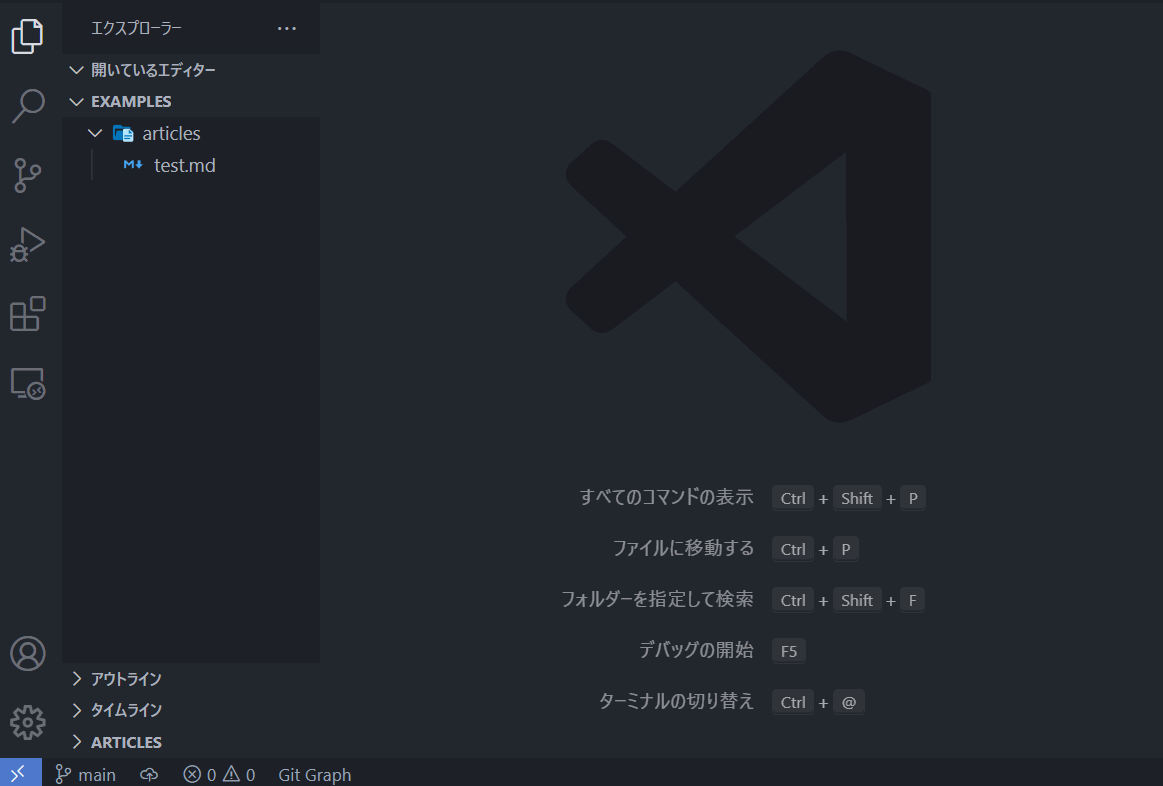Image resolution: width=1163 pixels, height=786 pixels.
Task: Click the ターミナルの切り替え label
Action: 676,701
